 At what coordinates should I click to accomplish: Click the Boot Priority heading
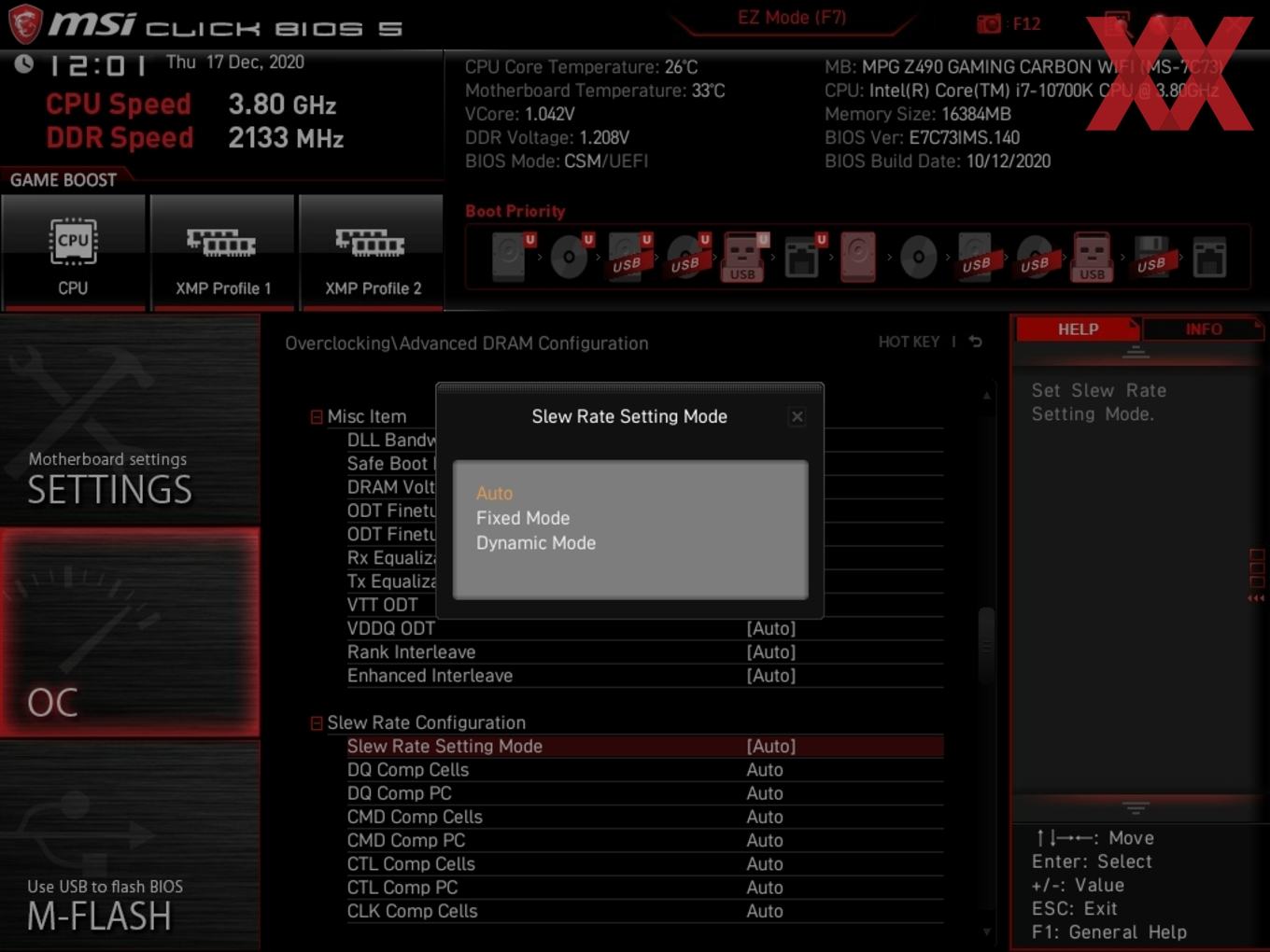(515, 211)
